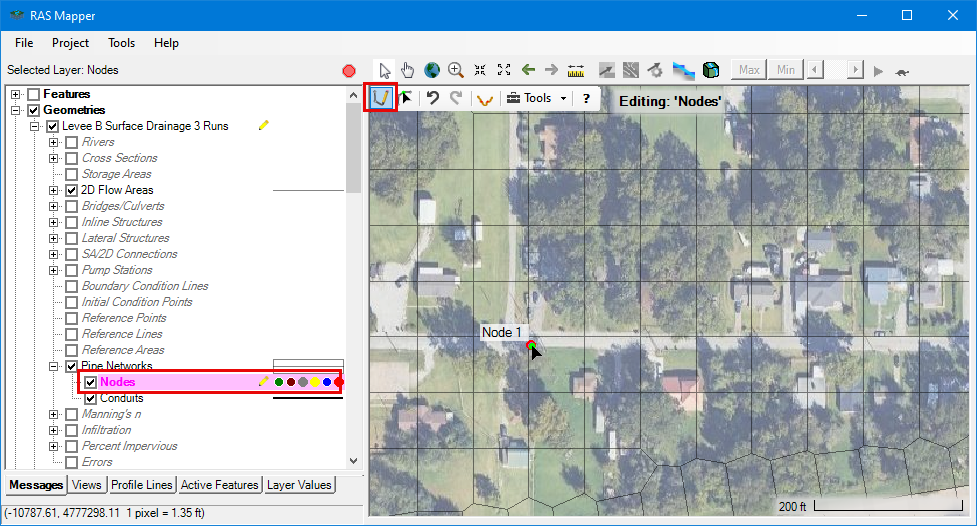Click the edit toolbar help question mark
This screenshot has width=977, height=526.
(x=586, y=98)
